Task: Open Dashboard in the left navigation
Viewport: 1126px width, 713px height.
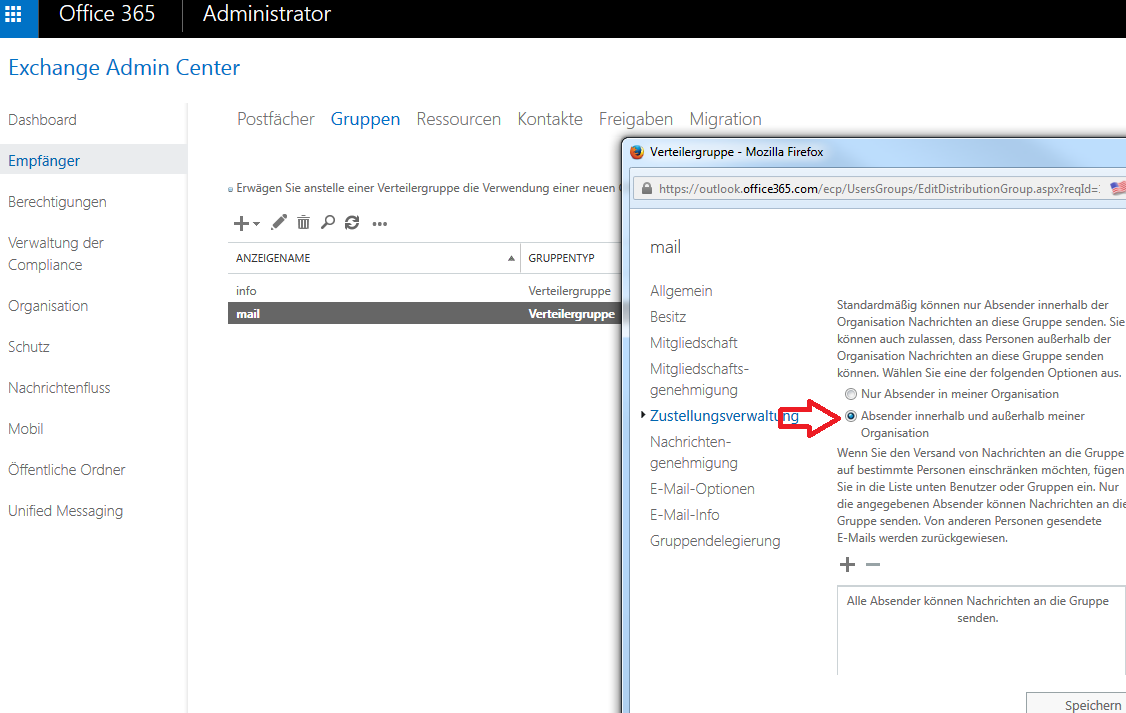Action: 42,120
